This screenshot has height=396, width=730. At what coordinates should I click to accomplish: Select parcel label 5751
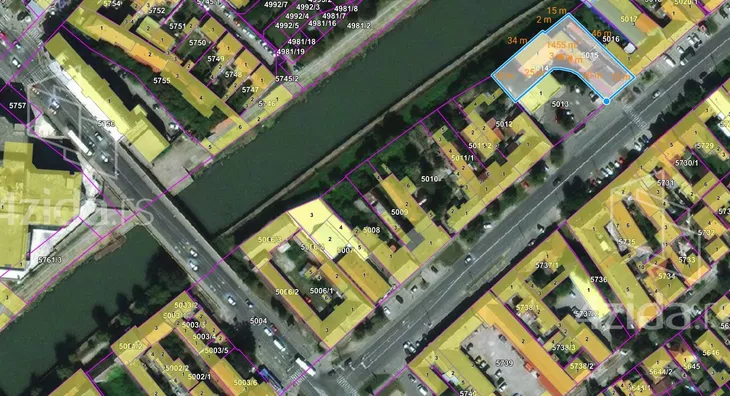point(177,27)
